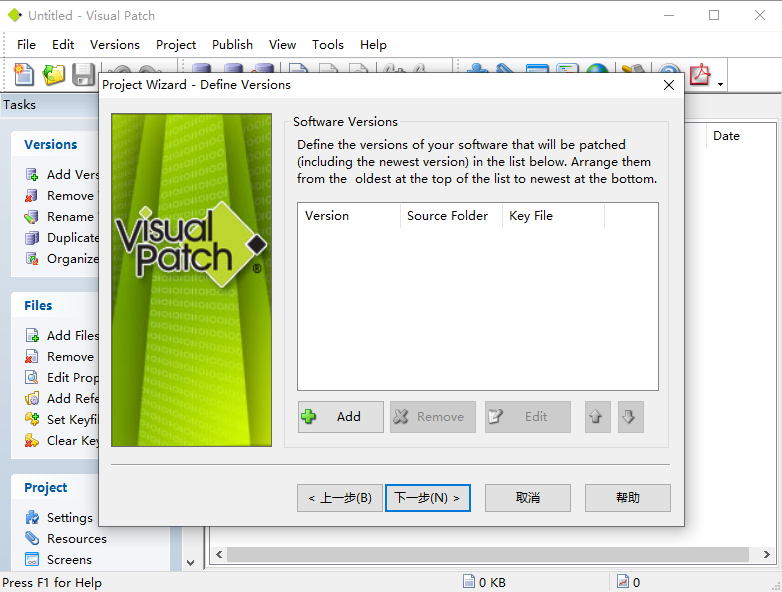Image resolution: width=782 pixels, height=592 pixels.
Task: Click the Save floppy disk toolbar icon
Action: point(83,75)
